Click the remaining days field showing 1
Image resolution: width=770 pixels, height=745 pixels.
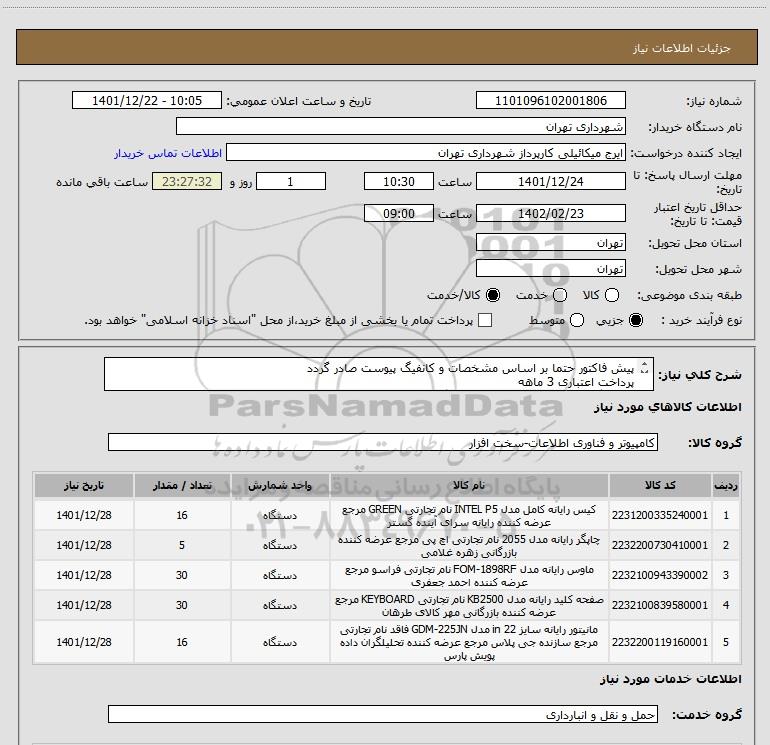pos(291,181)
